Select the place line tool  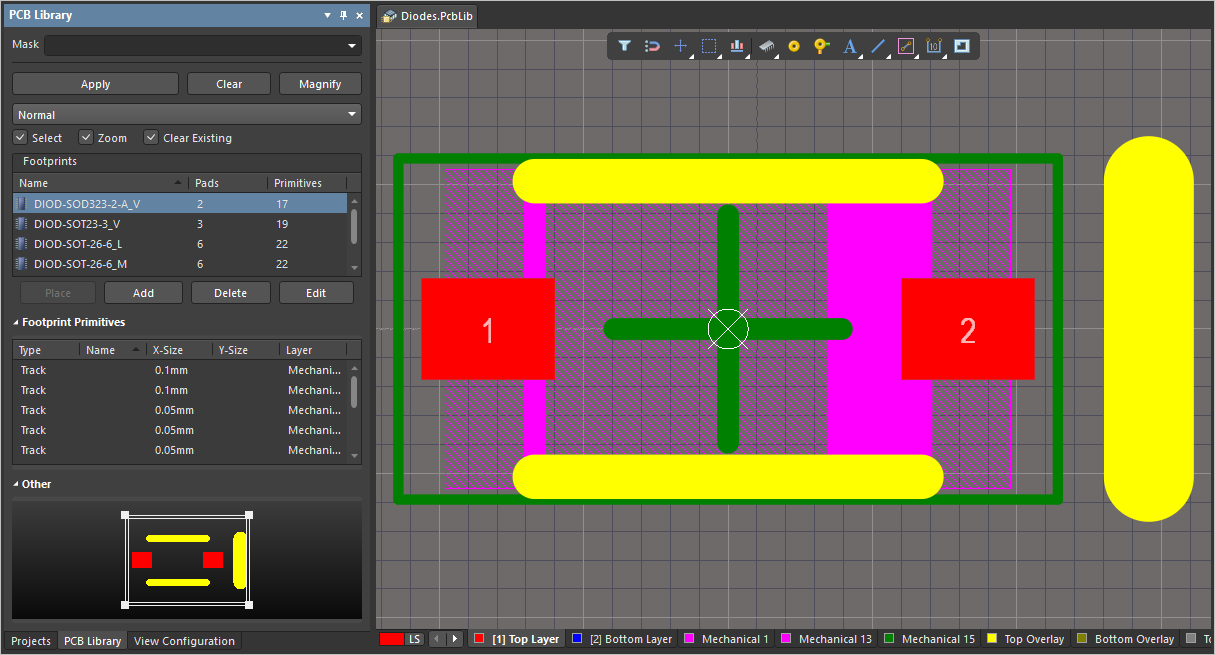pyautogui.click(x=878, y=46)
